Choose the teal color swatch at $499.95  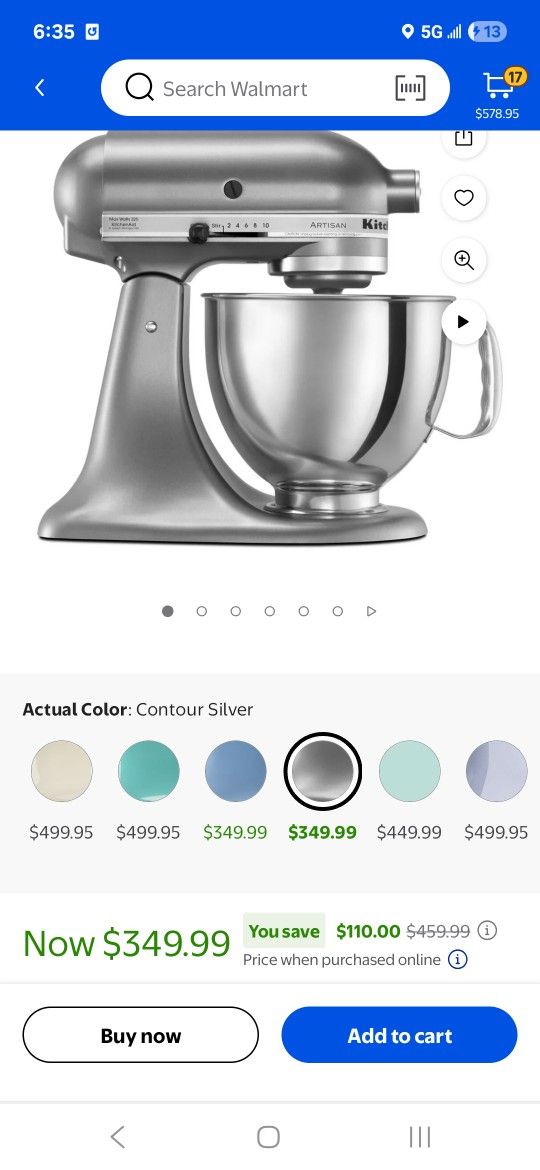[148, 771]
